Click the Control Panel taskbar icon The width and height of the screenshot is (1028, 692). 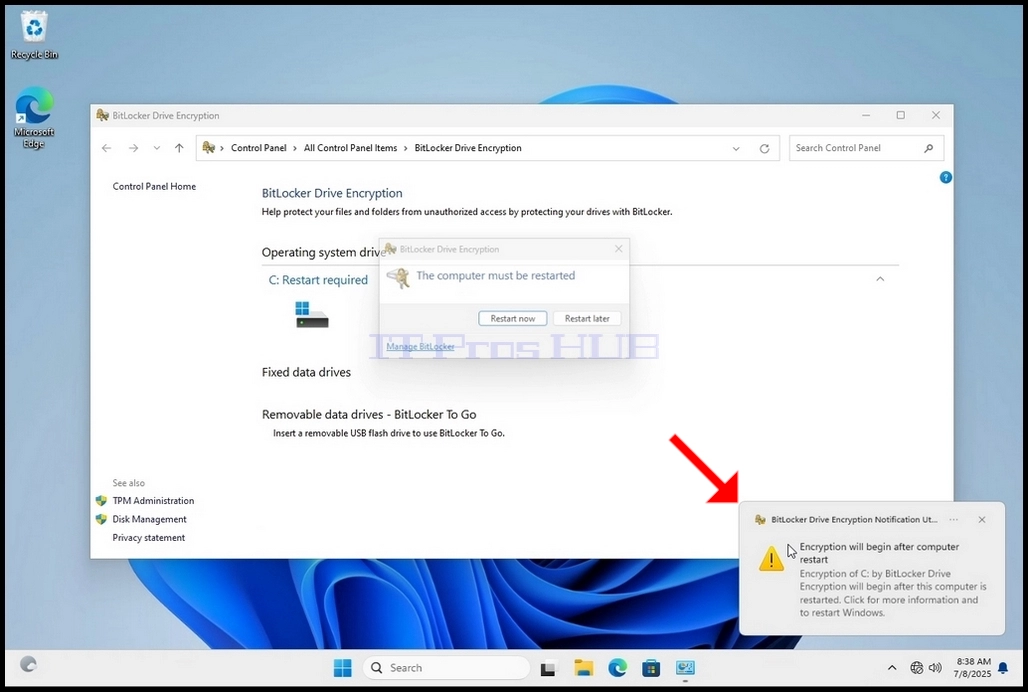(685, 668)
